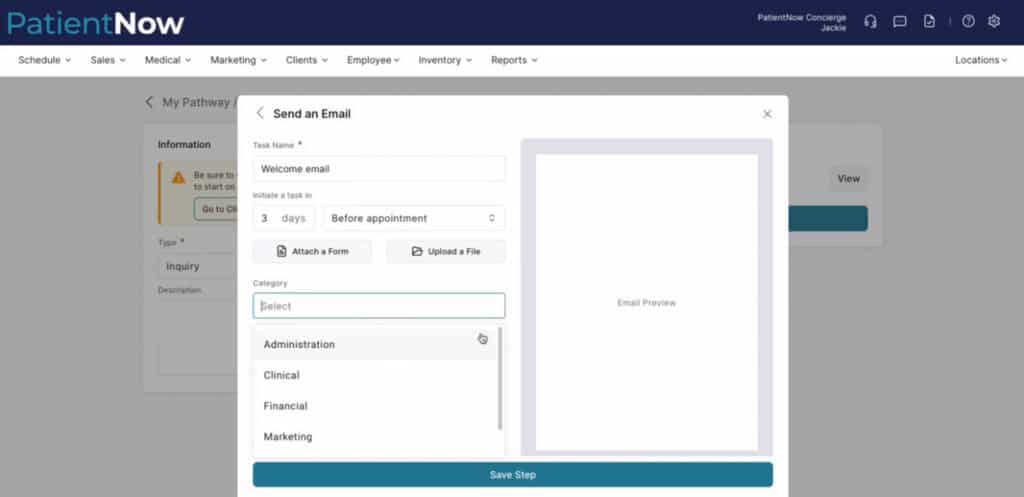
Task: Open the settings gear icon
Action: pyautogui.click(x=994, y=21)
